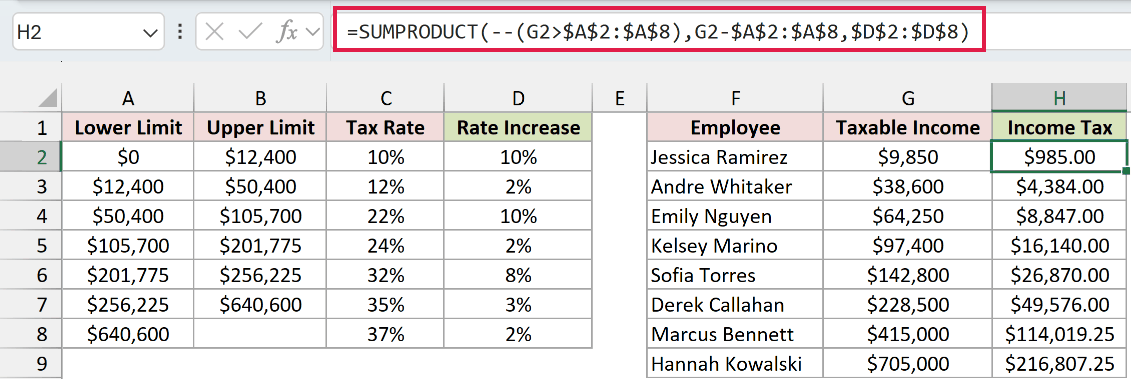Select the $97,400 taxable income cell

tap(907, 245)
